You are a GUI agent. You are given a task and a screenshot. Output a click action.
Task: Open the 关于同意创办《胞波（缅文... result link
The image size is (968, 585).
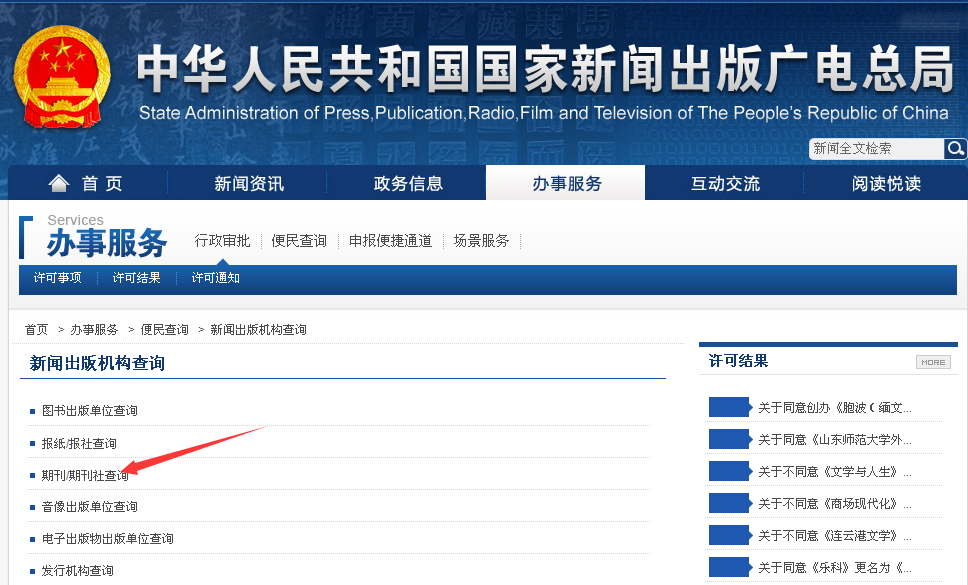(835, 407)
